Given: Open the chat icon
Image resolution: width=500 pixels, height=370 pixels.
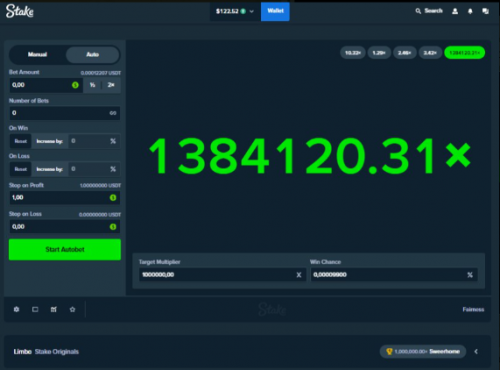Looking at the screenshot, I should 485,11.
